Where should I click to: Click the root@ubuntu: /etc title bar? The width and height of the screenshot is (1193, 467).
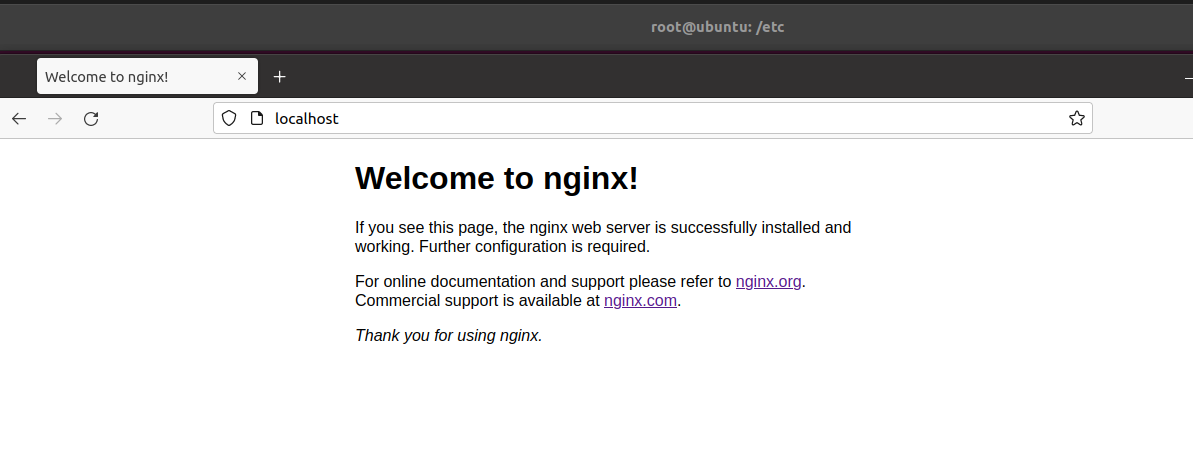[717, 27]
